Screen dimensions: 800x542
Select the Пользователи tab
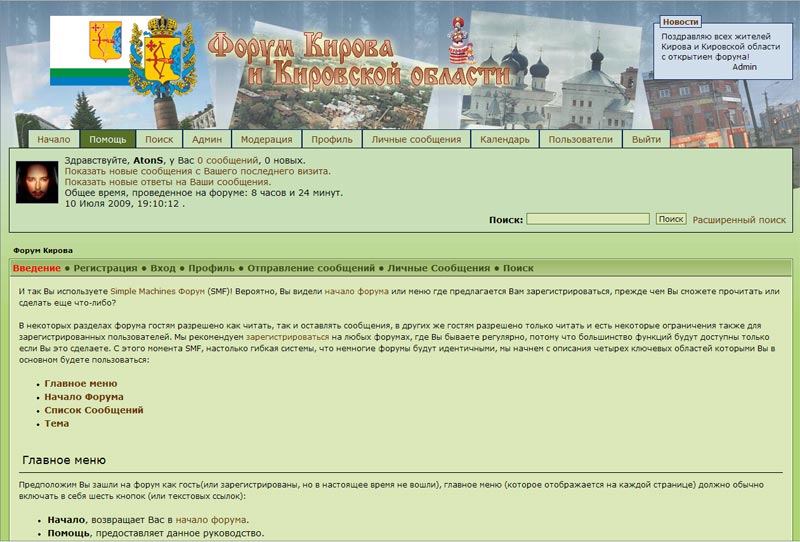click(580, 140)
